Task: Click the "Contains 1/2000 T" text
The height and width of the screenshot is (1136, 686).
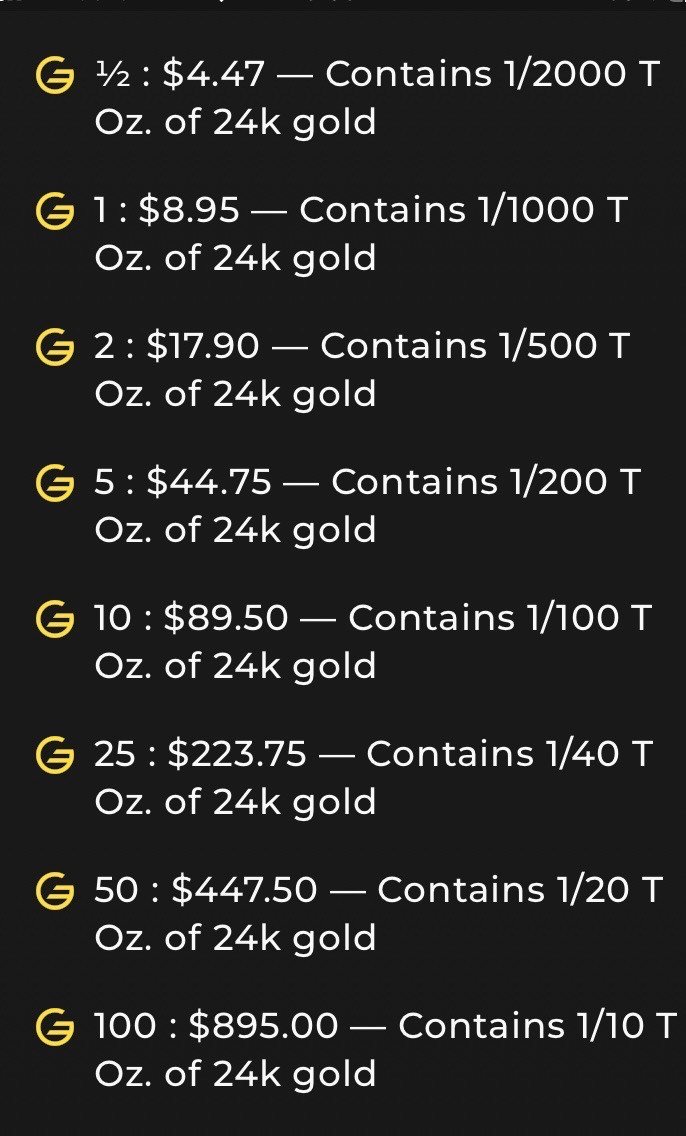Action: (492, 74)
